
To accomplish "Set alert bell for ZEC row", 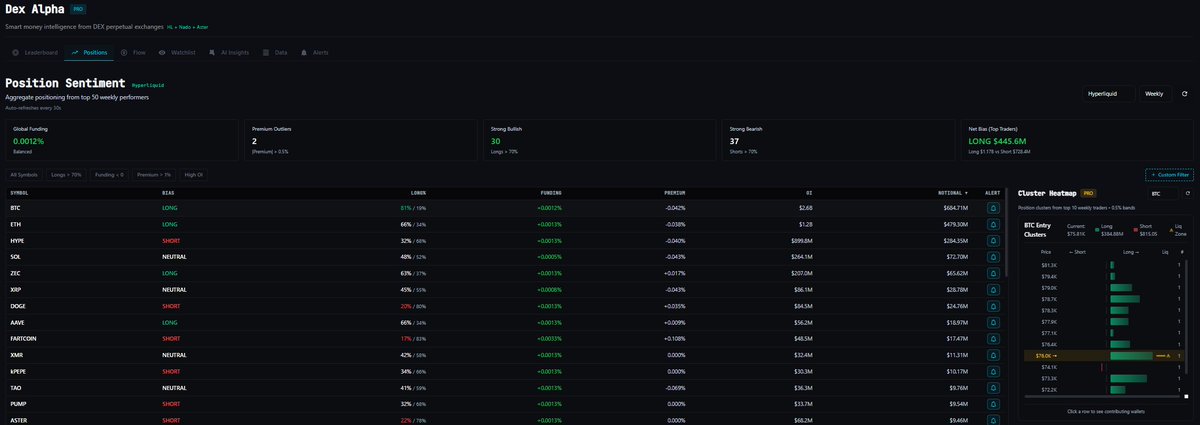I will pos(993,273).
